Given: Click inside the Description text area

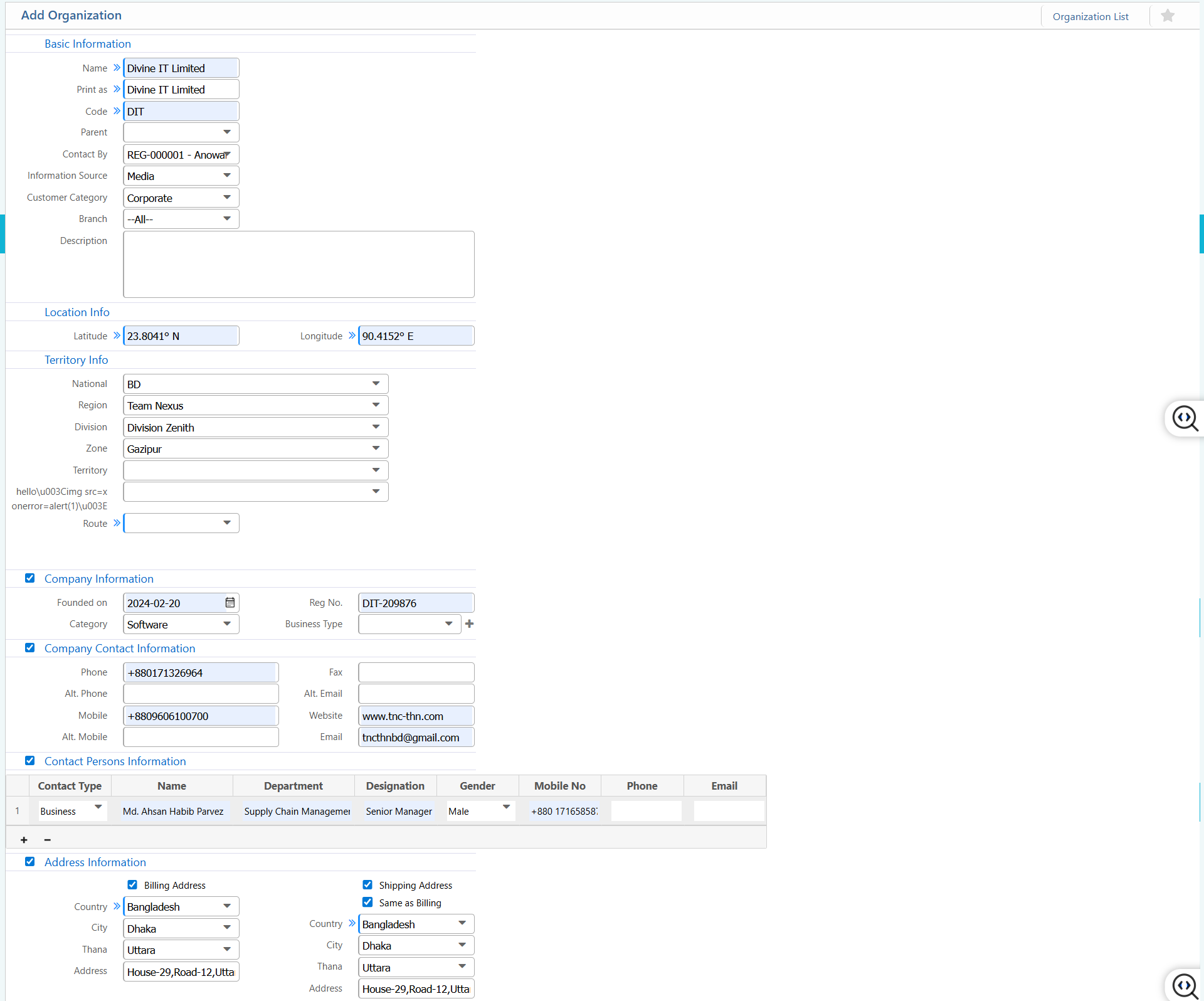Looking at the screenshot, I should tap(298, 263).
